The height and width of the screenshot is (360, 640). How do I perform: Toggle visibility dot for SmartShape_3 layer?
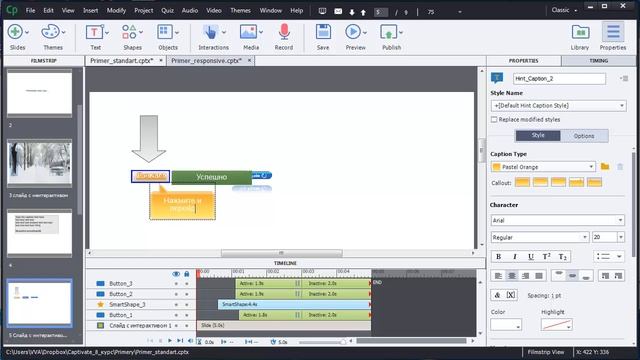coord(176,305)
